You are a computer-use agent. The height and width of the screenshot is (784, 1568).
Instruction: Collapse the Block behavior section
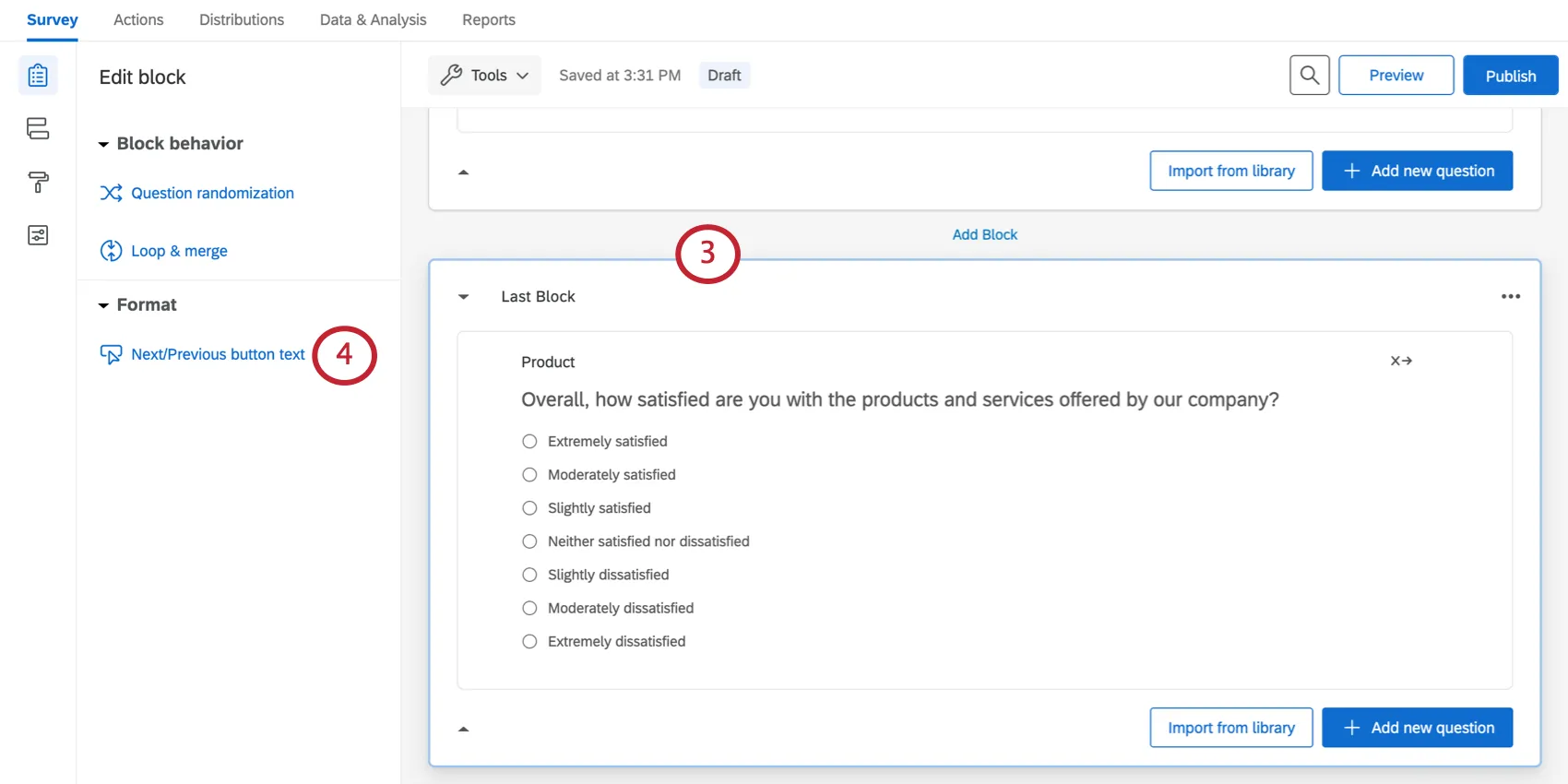pyautogui.click(x=103, y=144)
